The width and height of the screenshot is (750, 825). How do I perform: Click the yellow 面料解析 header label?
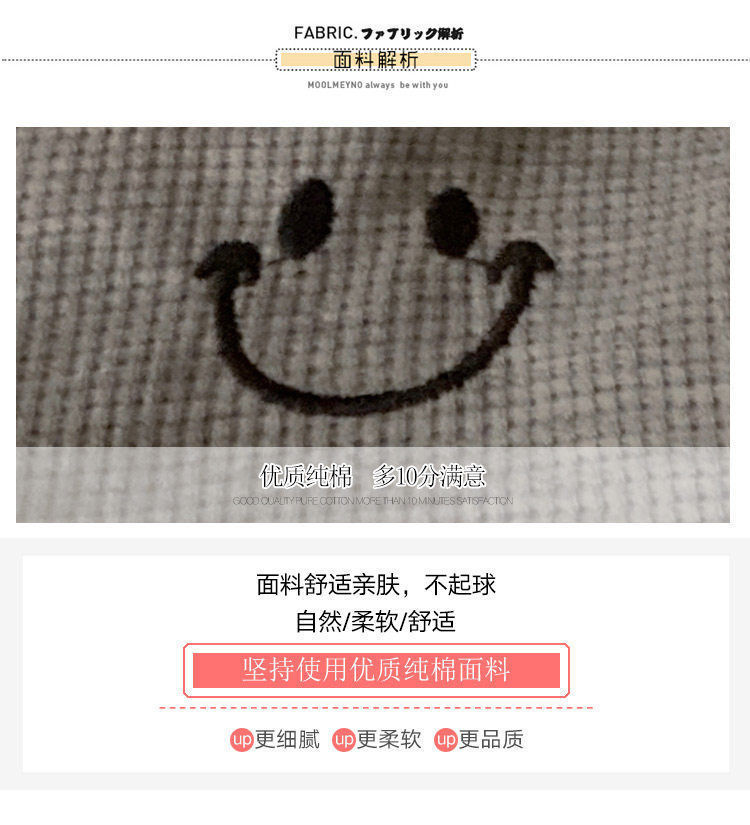376,59
